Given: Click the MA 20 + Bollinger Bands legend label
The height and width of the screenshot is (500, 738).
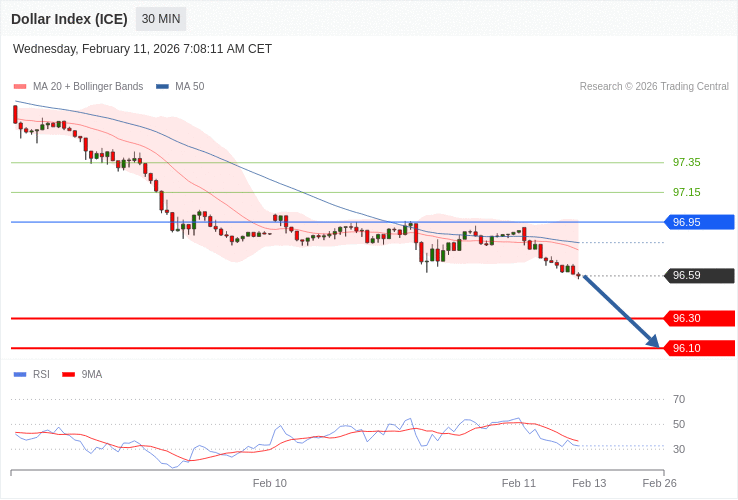Looking at the screenshot, I should click(88, 87).
